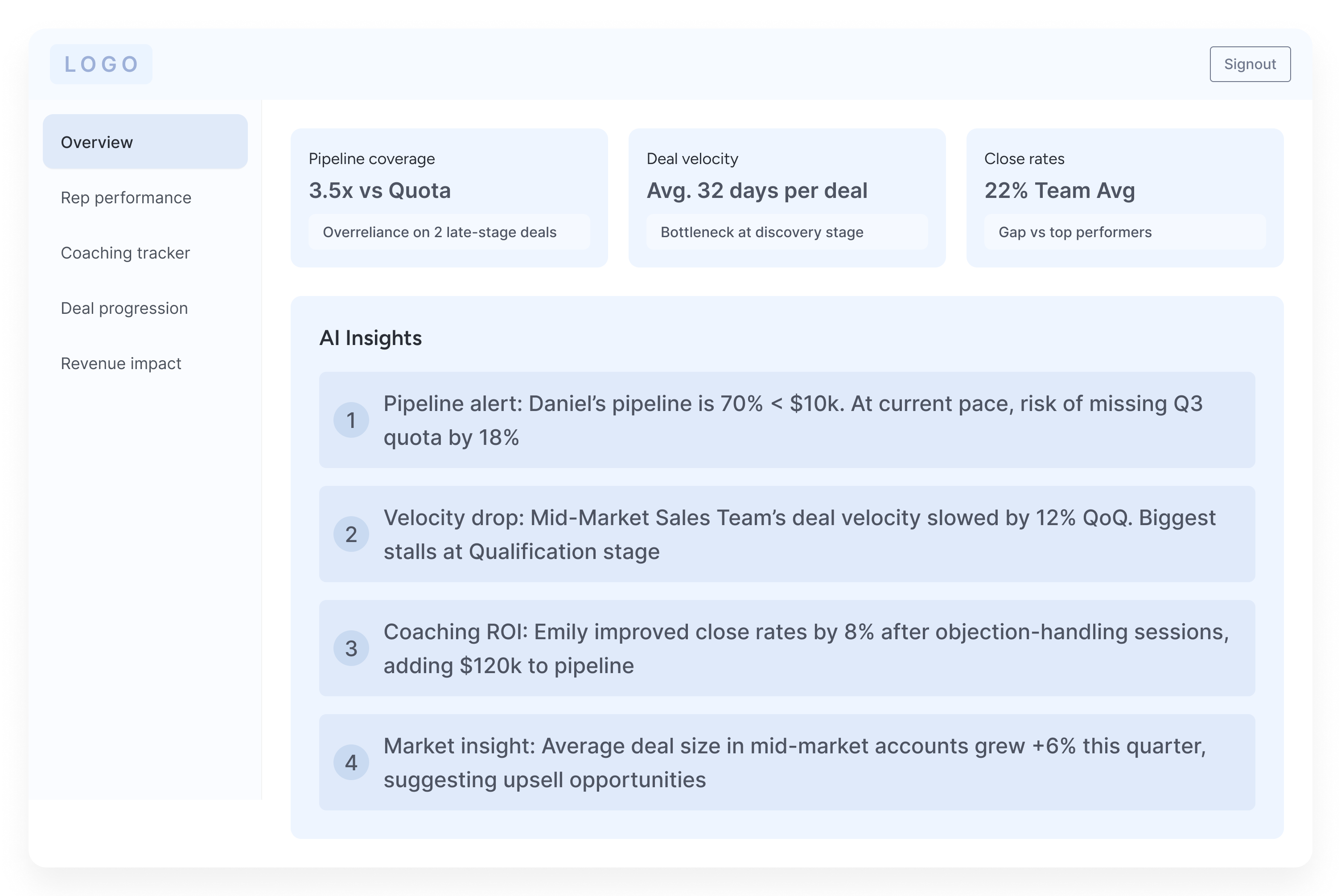This screenshot has height=896, width=1341.
Task: Click the number 1 insight badge
Action: click(351, 420)
